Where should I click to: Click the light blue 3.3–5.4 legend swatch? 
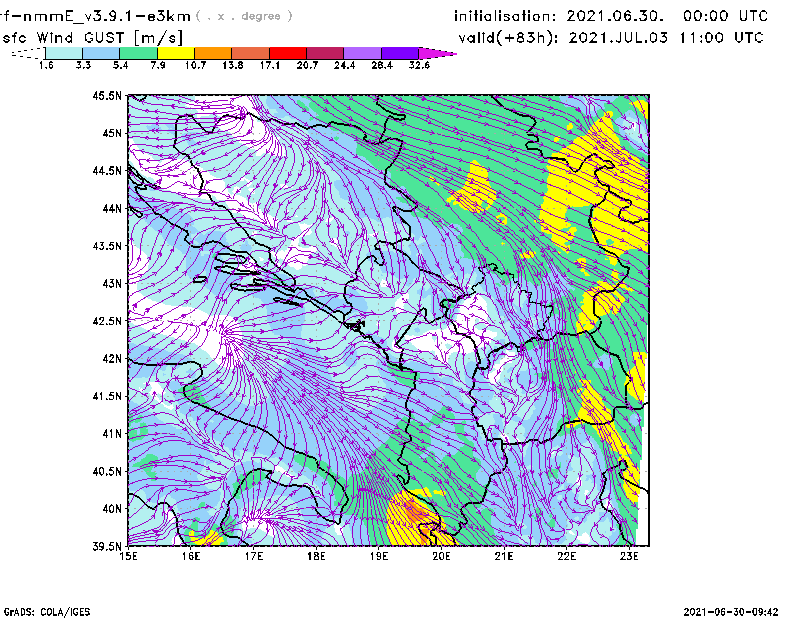101,53
